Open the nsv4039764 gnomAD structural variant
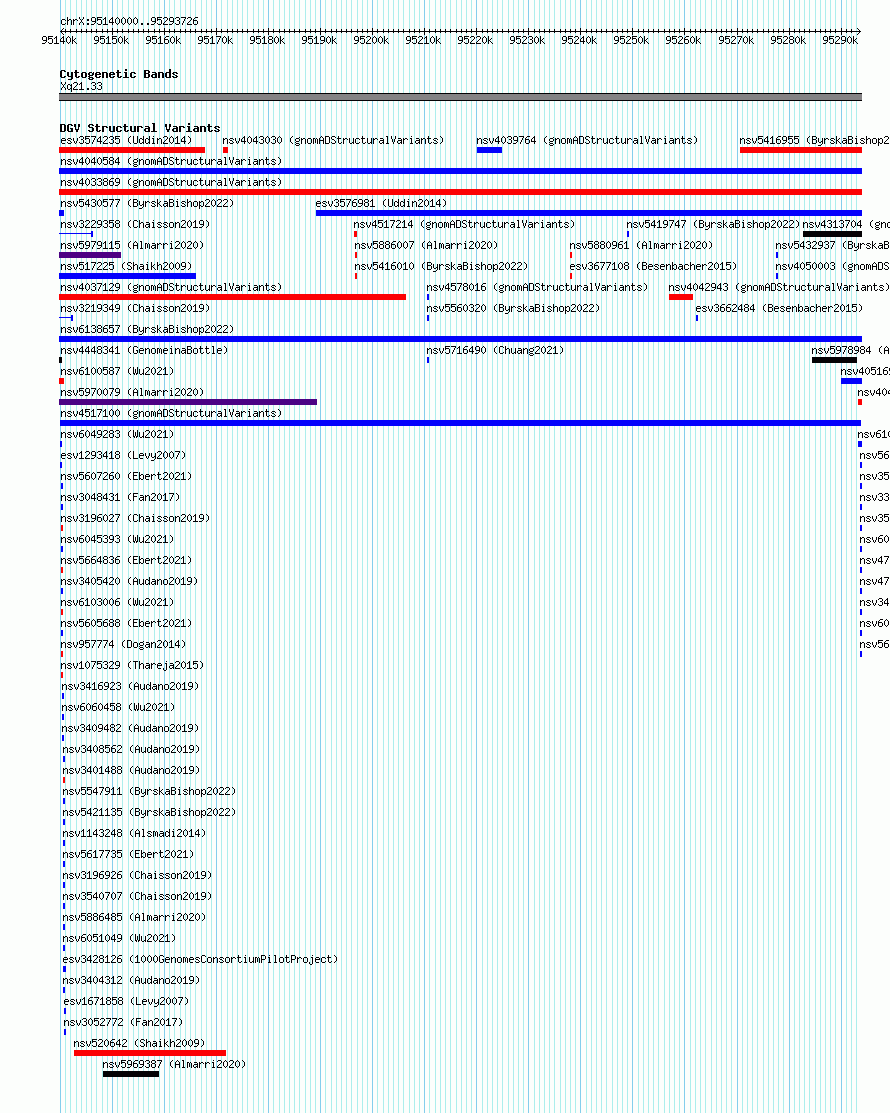This screenshot has width=890, height=1113. coord(587,141)
